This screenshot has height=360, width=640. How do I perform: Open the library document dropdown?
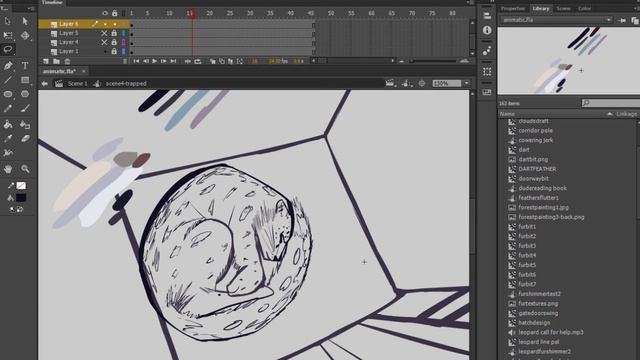(557, 20)
